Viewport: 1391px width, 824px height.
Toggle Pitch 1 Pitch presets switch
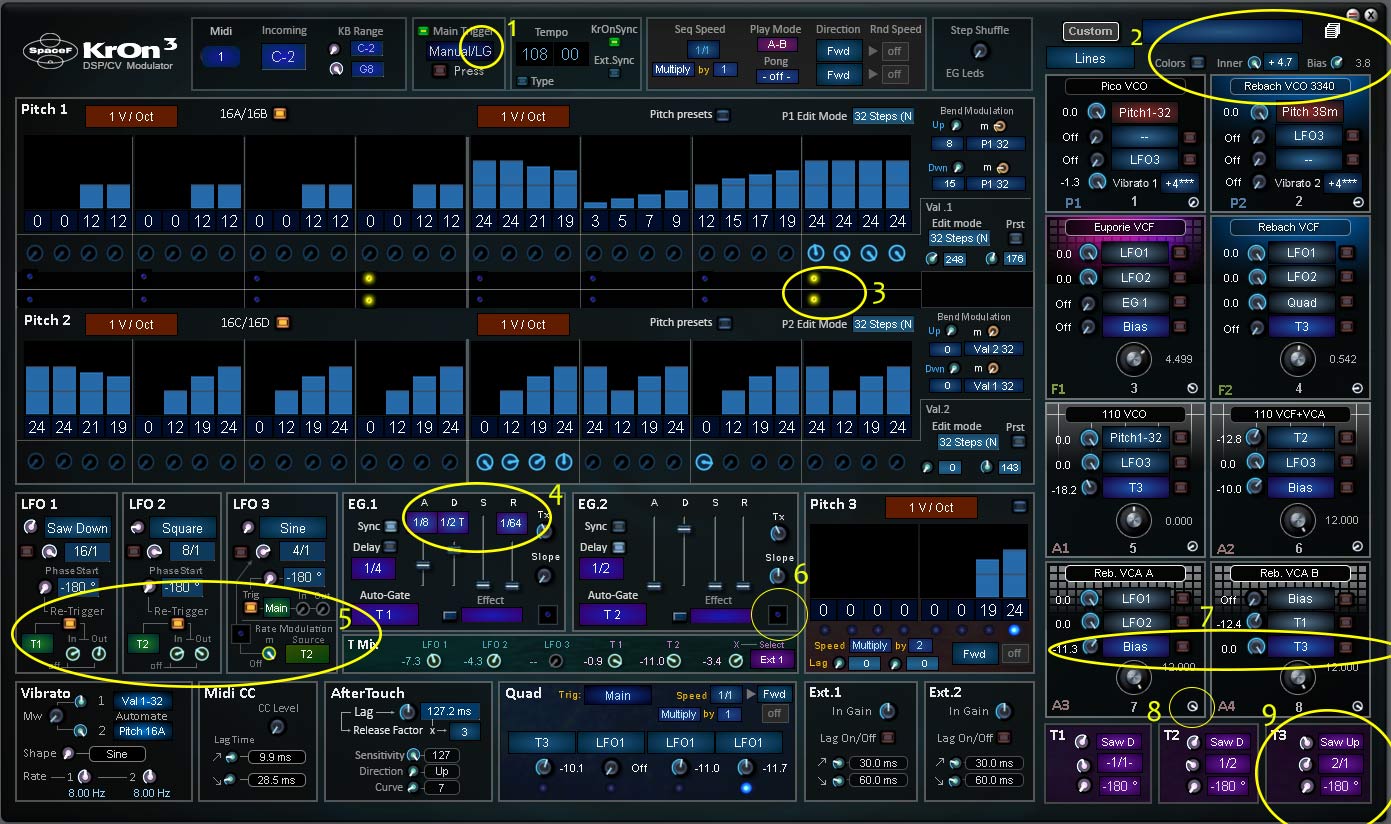click(x=723, y=115)
